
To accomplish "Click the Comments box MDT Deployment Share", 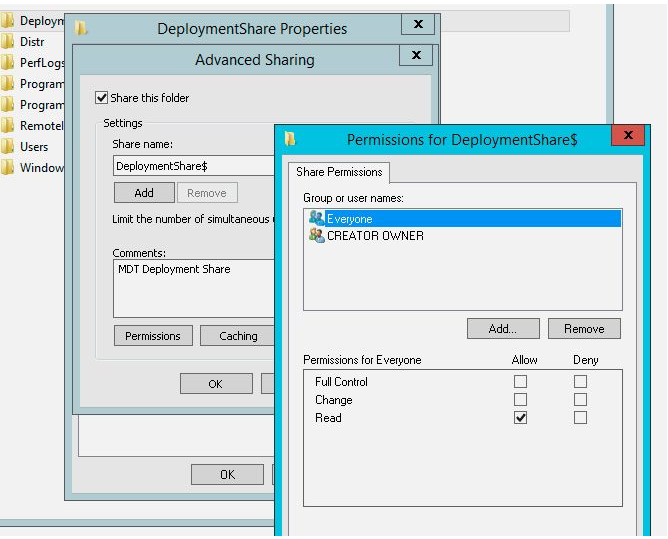I will pyautogui.click(x=194, y=288).
